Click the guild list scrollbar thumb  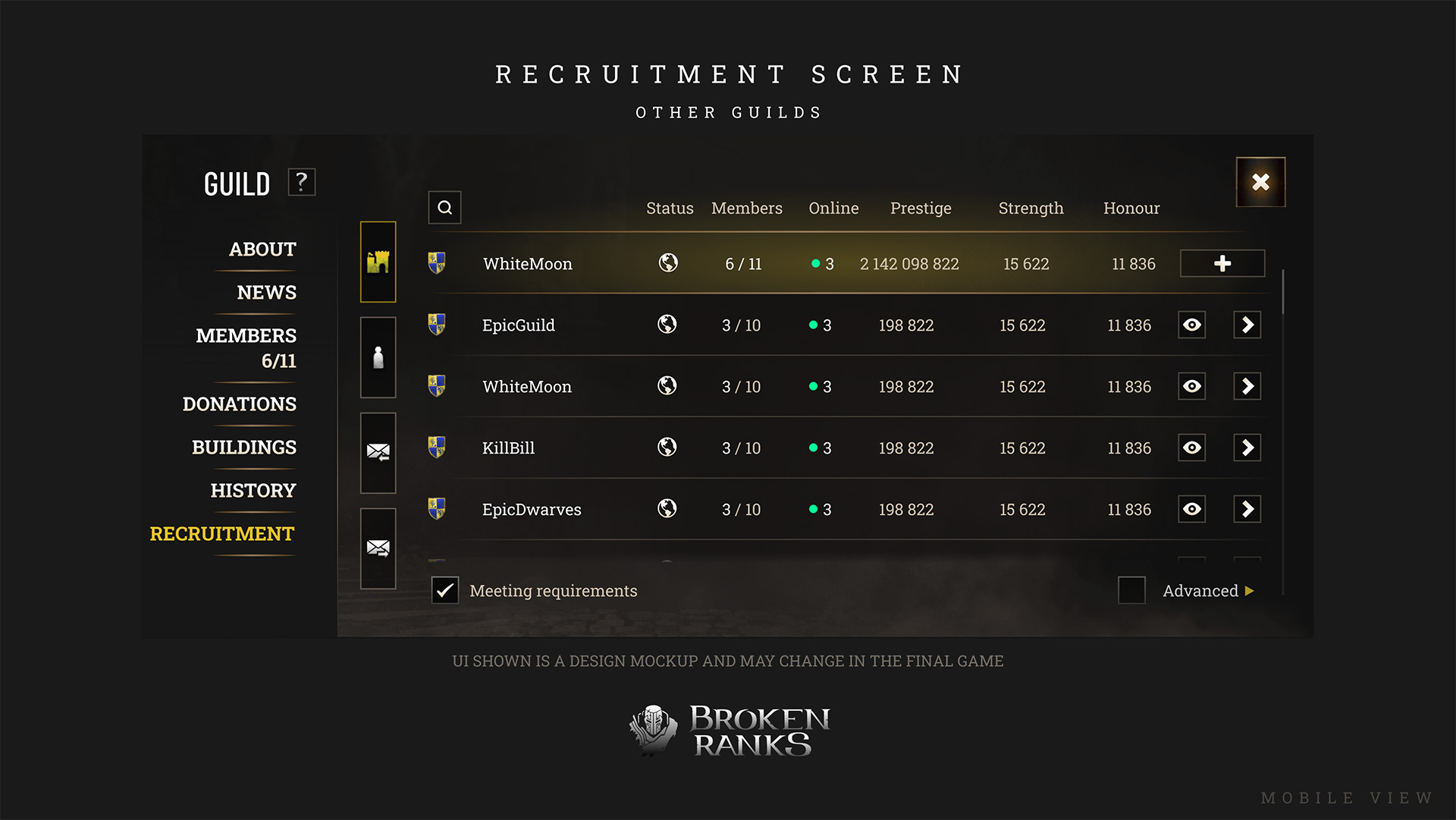(1283, 291)
